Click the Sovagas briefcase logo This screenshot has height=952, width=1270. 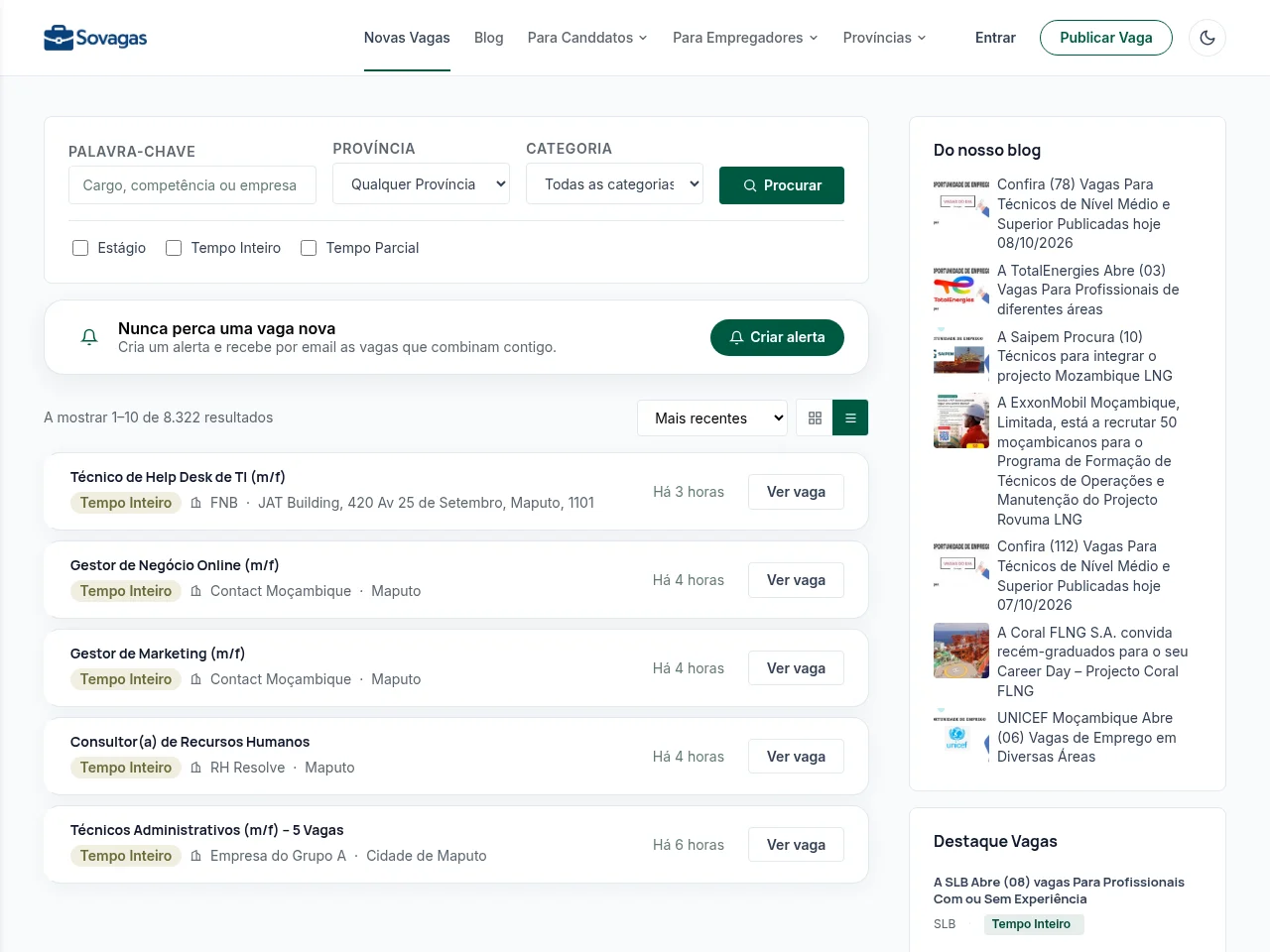pyautogui.click(x=95, y=38)
